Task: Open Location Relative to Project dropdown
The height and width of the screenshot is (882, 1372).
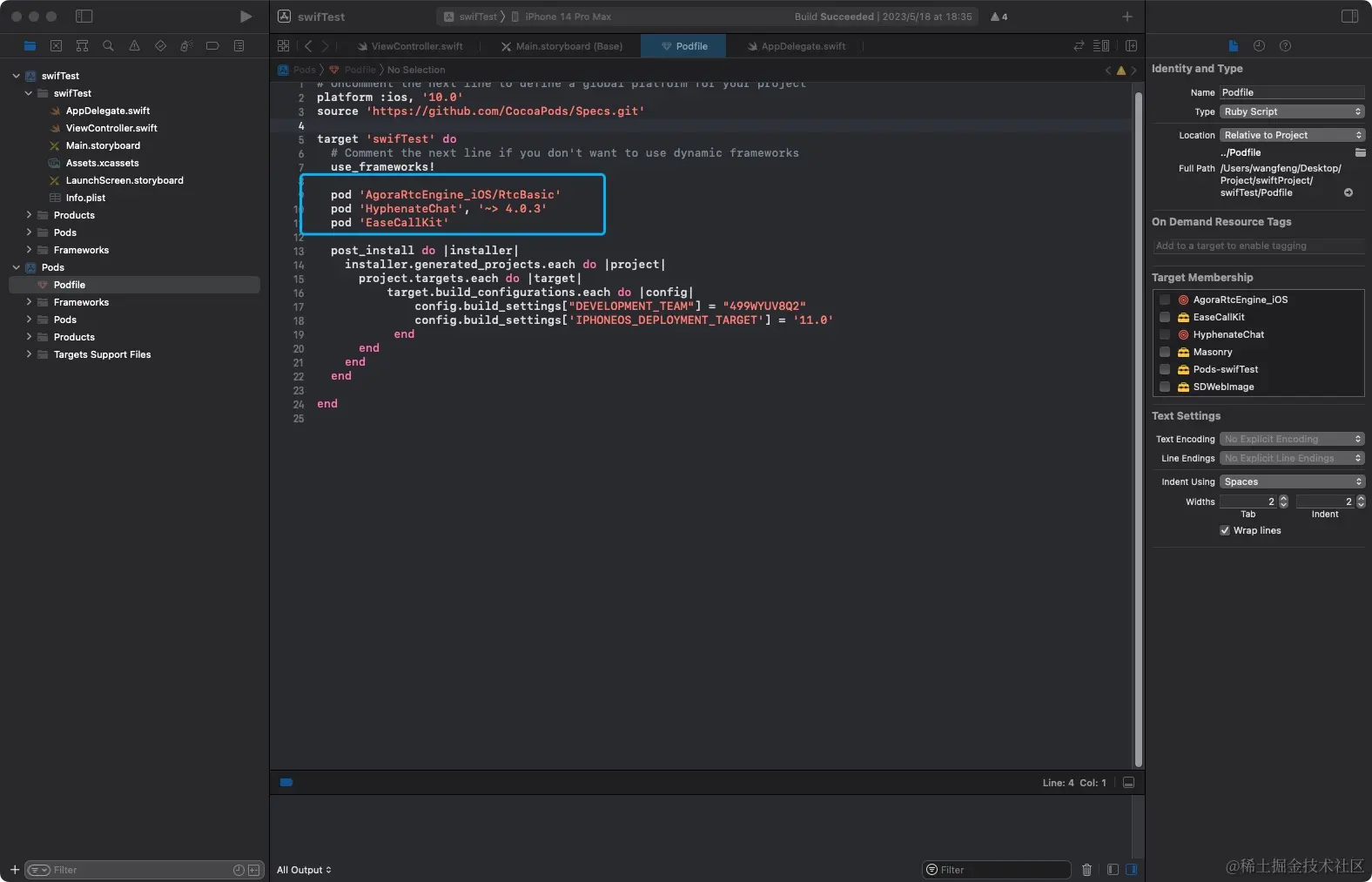Action: 1292,135
